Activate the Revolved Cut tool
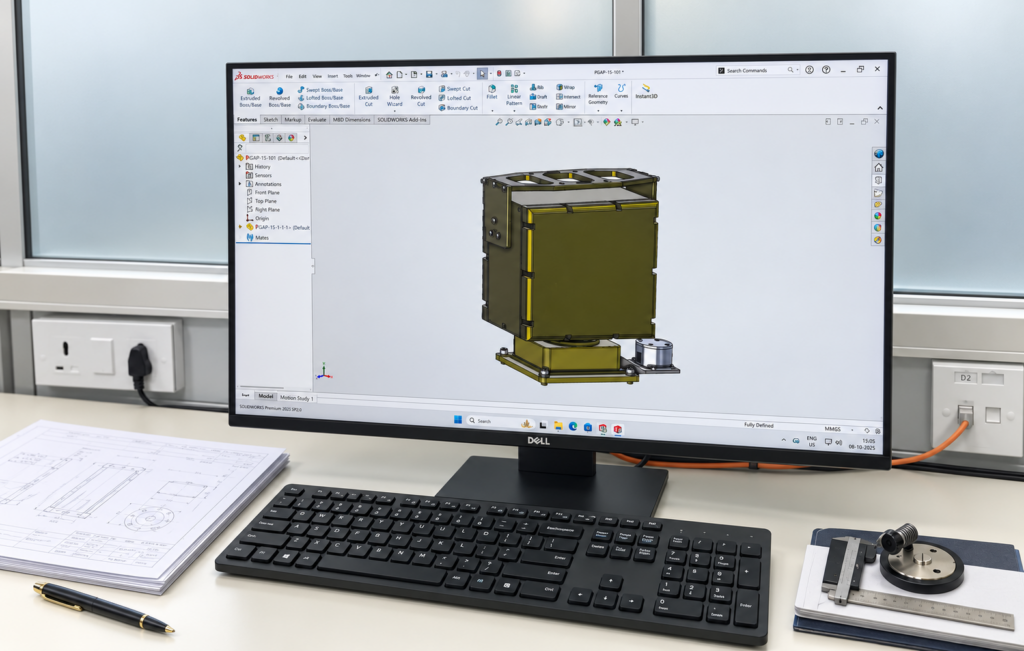Screen dimensions: 1024x651 (x=421, y=96)
